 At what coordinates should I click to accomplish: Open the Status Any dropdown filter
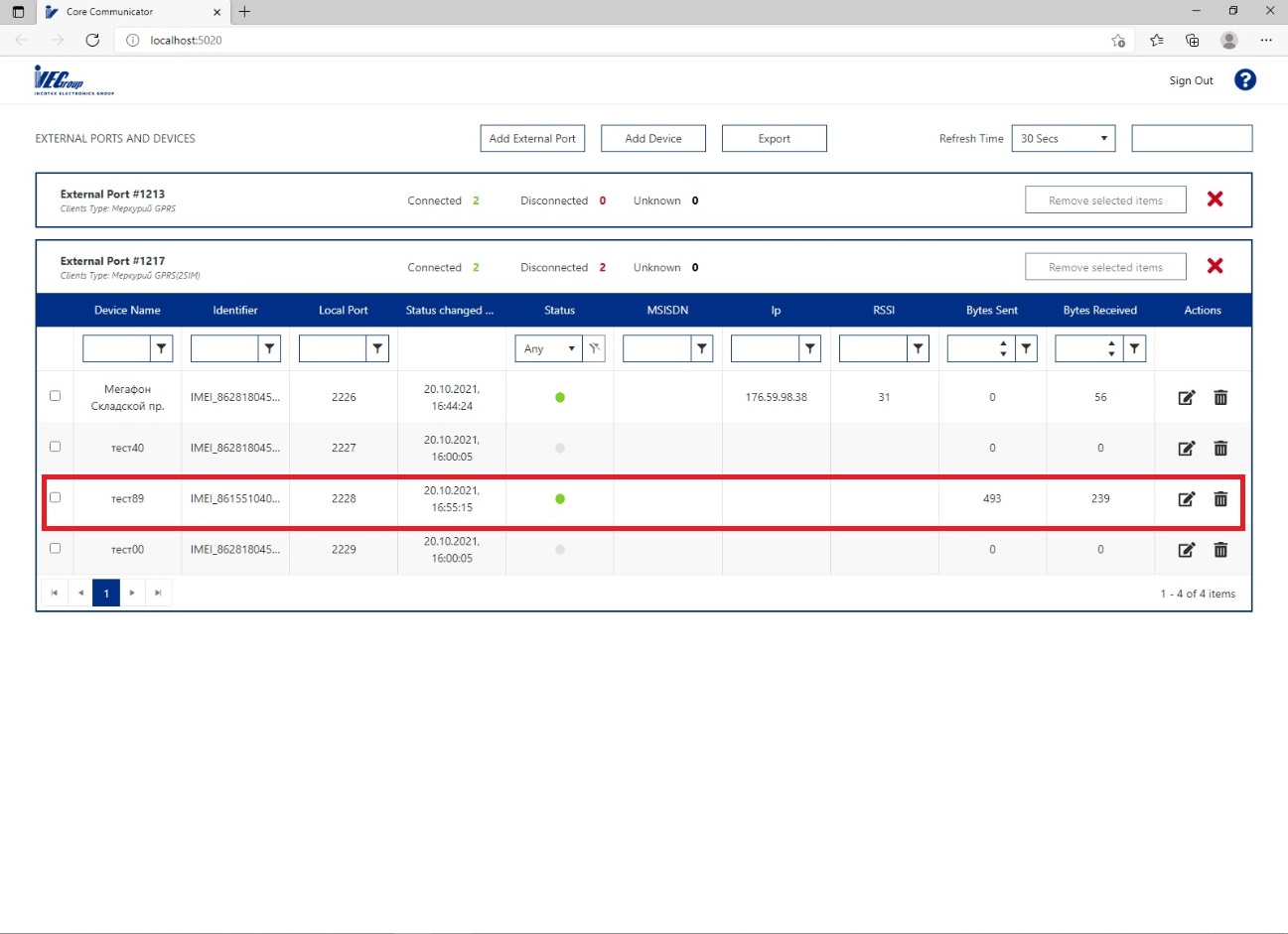548,348
